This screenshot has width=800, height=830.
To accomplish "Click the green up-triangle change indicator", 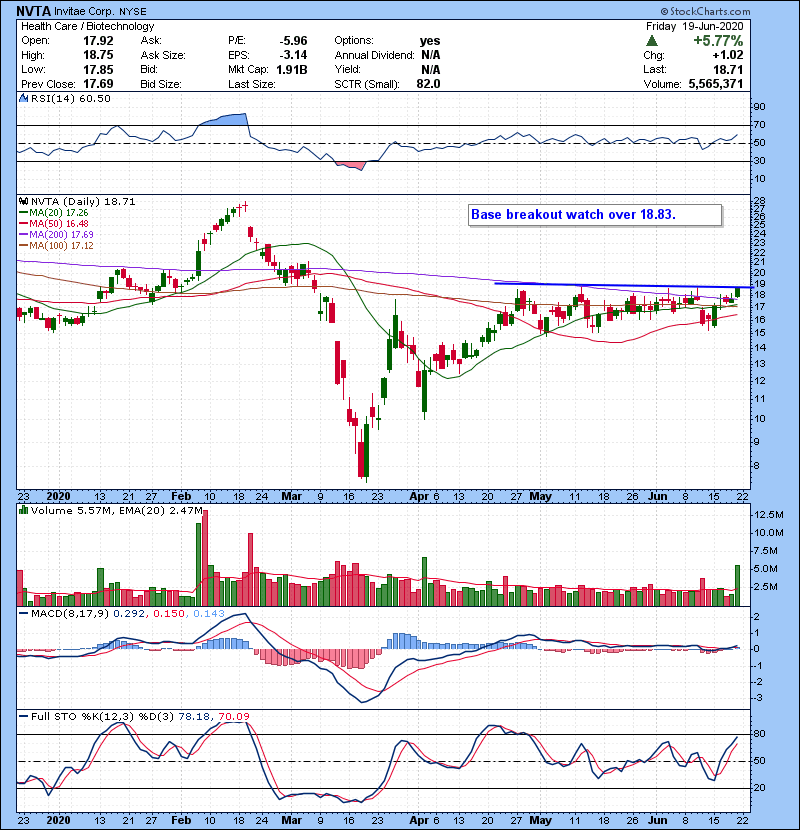I will [x=652, y=41].
